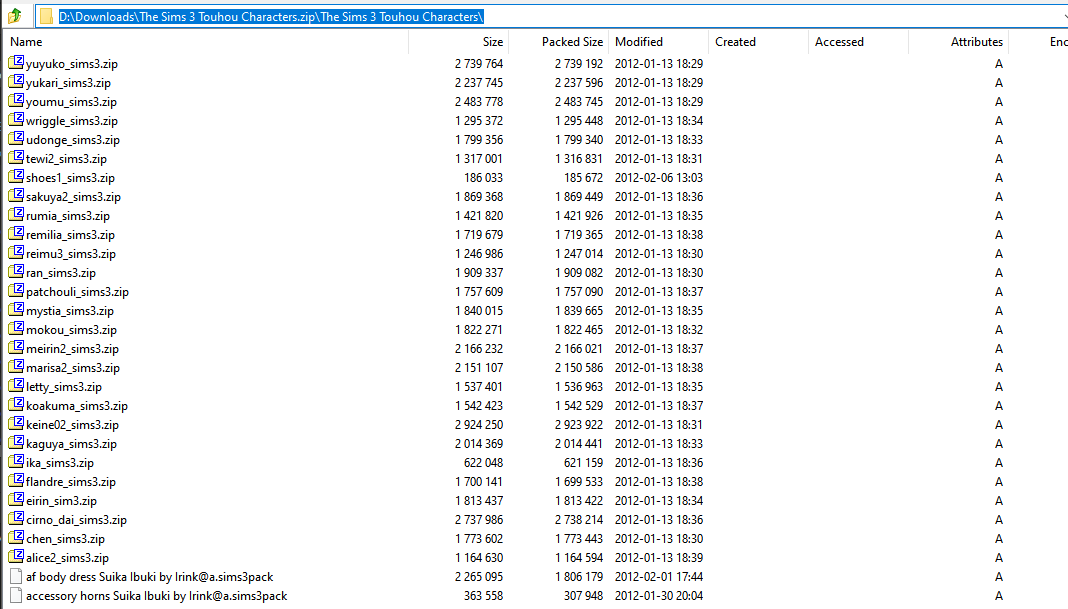Image resolution: width=1068 pixels, height=609 pixels.
Task: Expand the address bar path dropdown
Action: click(1062, 16)
